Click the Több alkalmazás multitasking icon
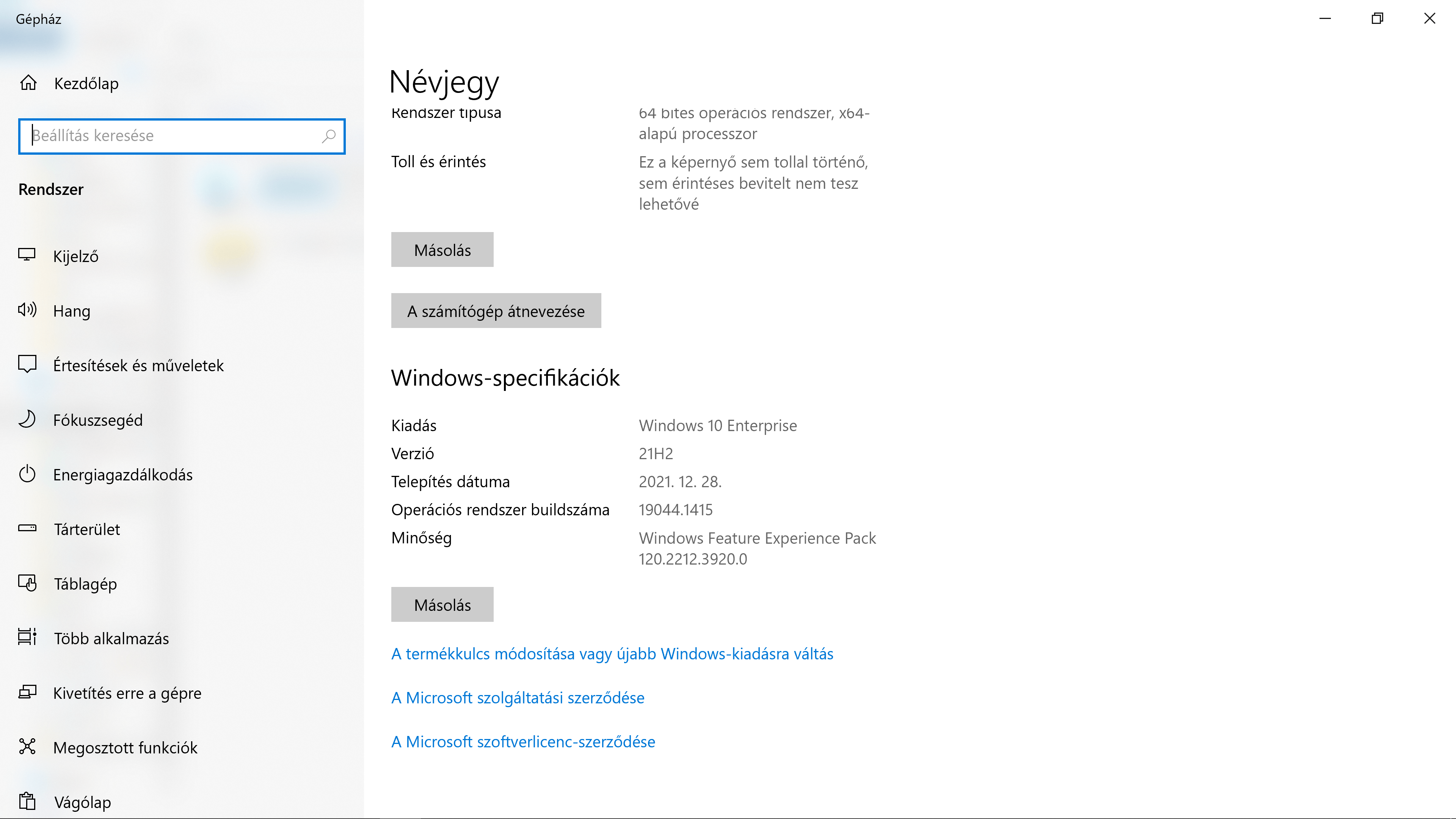Viewport: 1456px width, 819px height. pyautogui.click(x=27, y=637)
